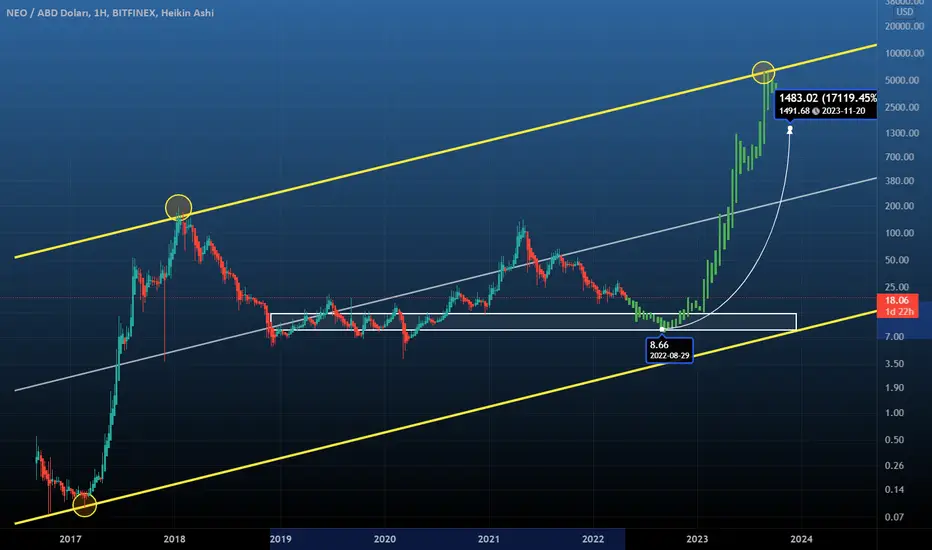The height and width of the screenshot is (550, 932).
Task: Click the 2018 label on time axis
Action: pos(174,539)
